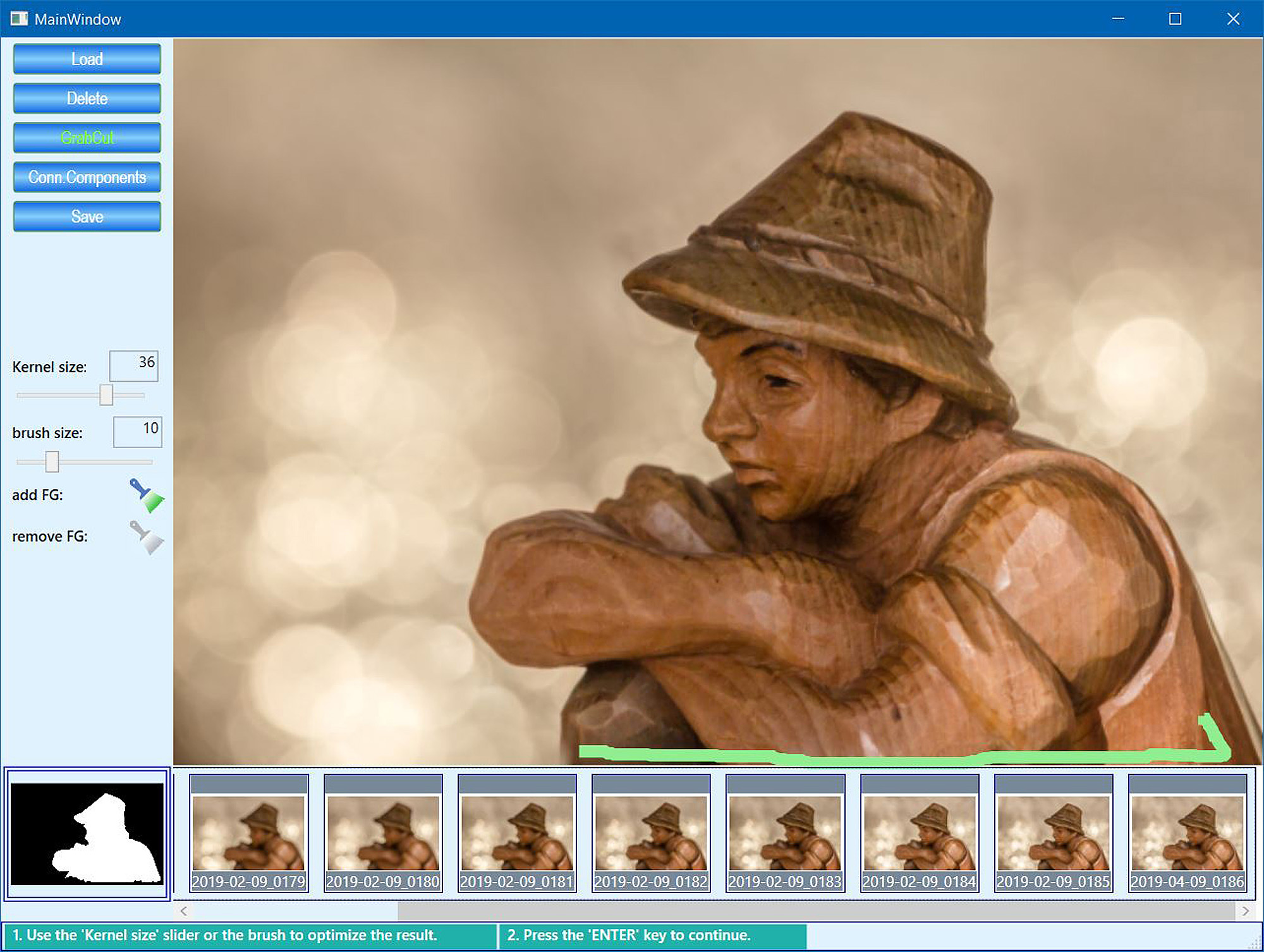
Task: Select the gray remove FG brush icon
Action: [x=147, y=537]
